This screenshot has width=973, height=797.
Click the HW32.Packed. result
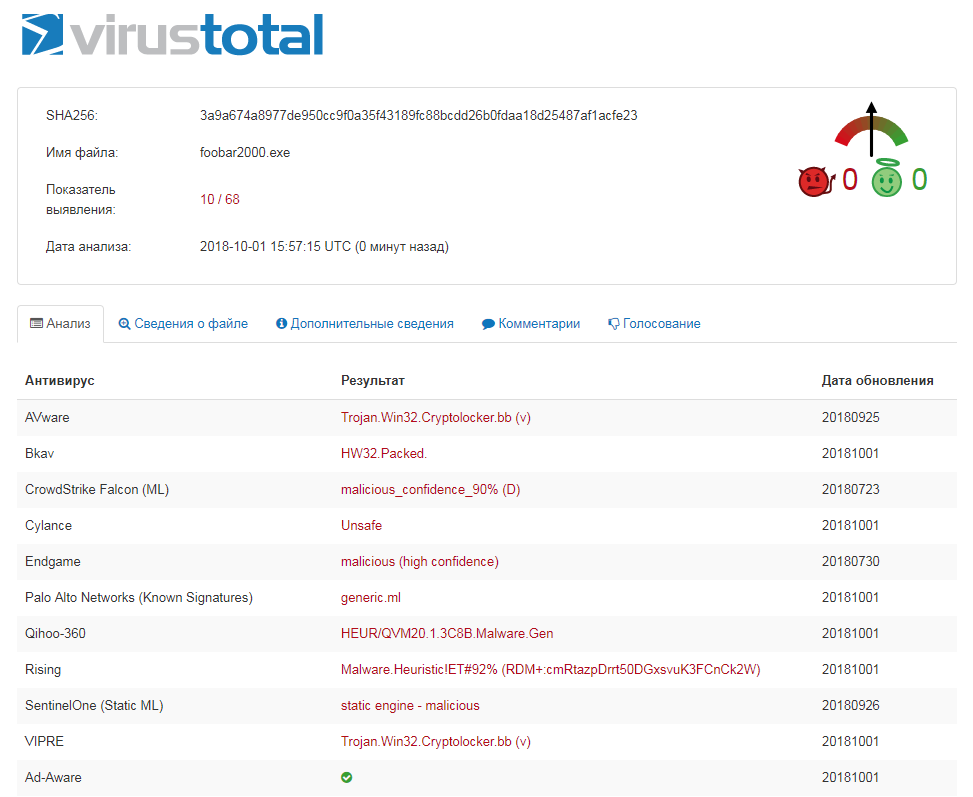click(383, 453)
